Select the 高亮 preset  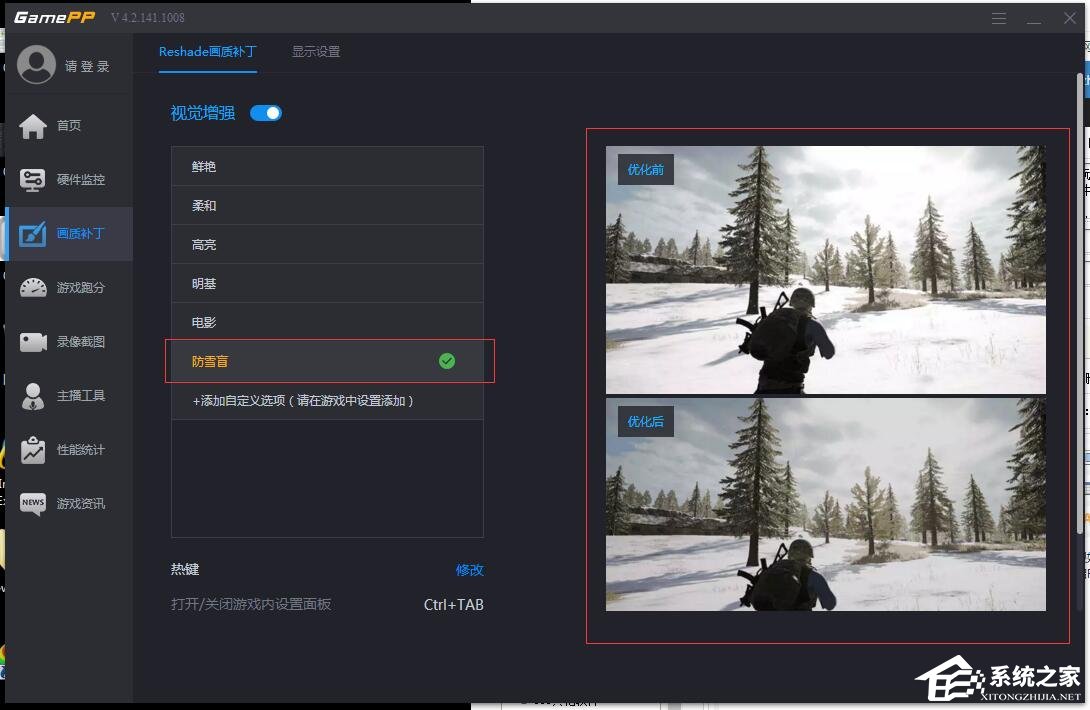tap(327, 244)
